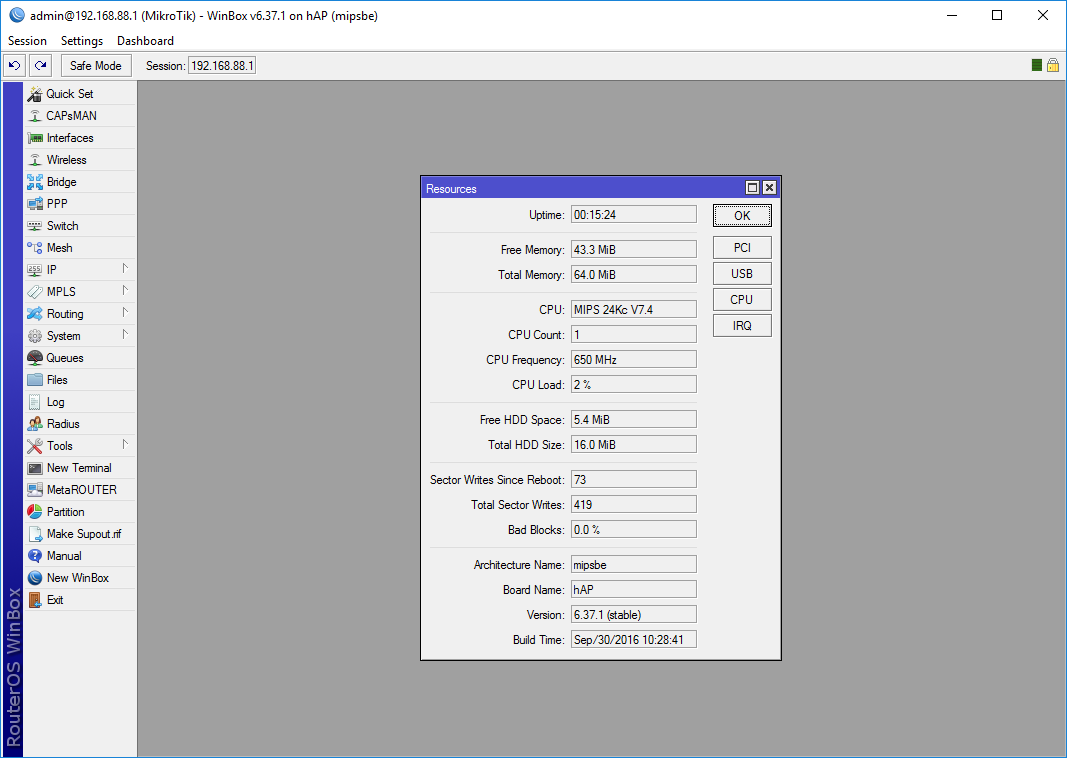Open the Settings menu

[x=82, y=41]
